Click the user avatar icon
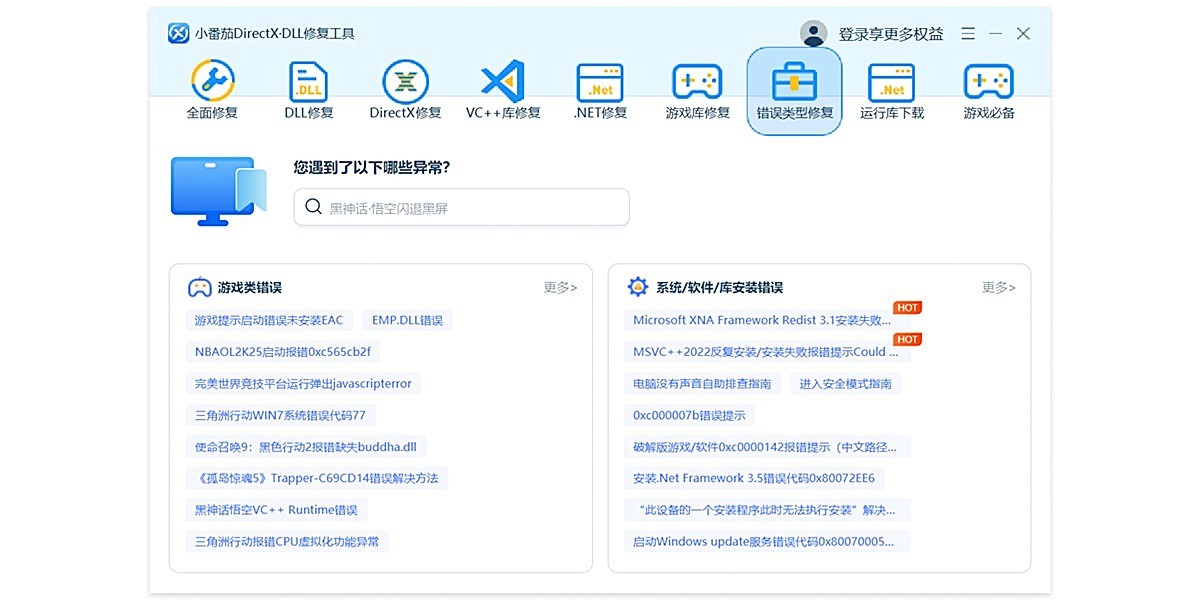This screenshot has height=600, width=1200. point(814,32)
